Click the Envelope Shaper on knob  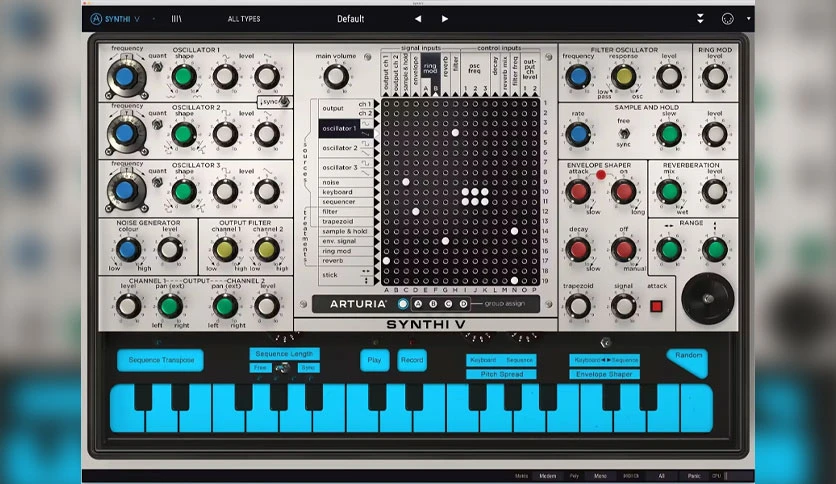pyautogui.click(x=623, y=191)
